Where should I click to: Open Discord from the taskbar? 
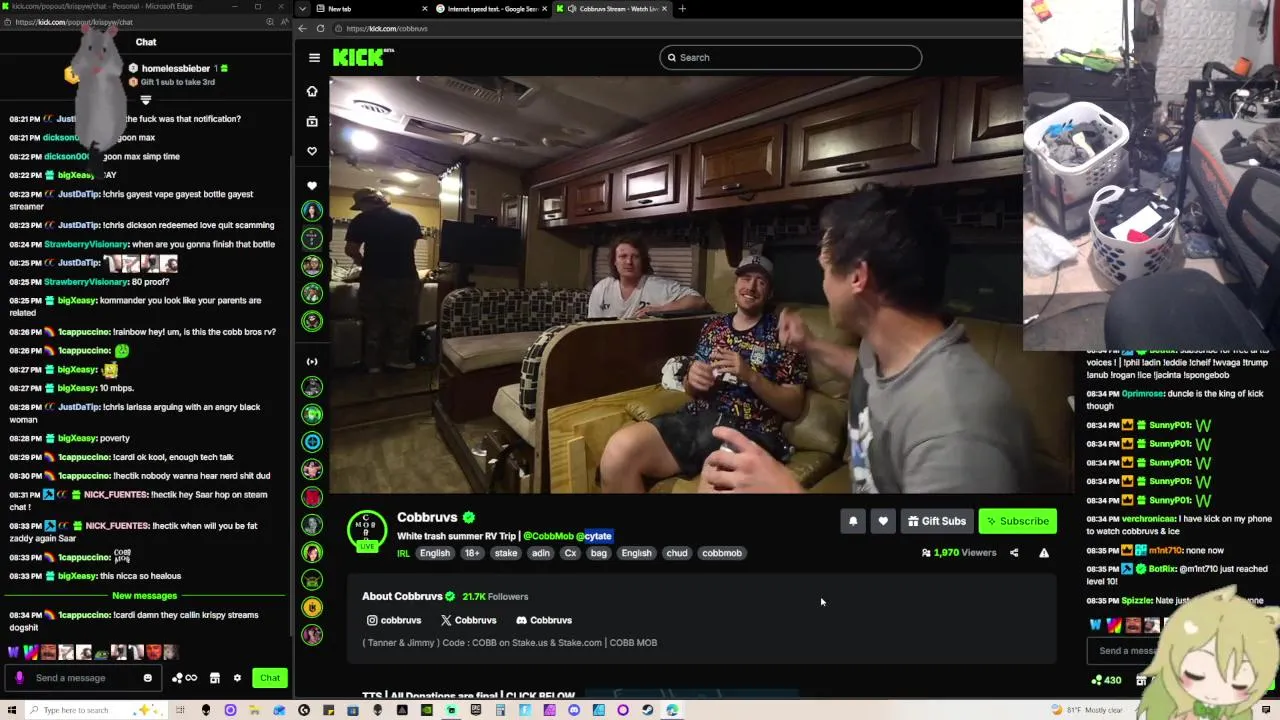(574, 710)
